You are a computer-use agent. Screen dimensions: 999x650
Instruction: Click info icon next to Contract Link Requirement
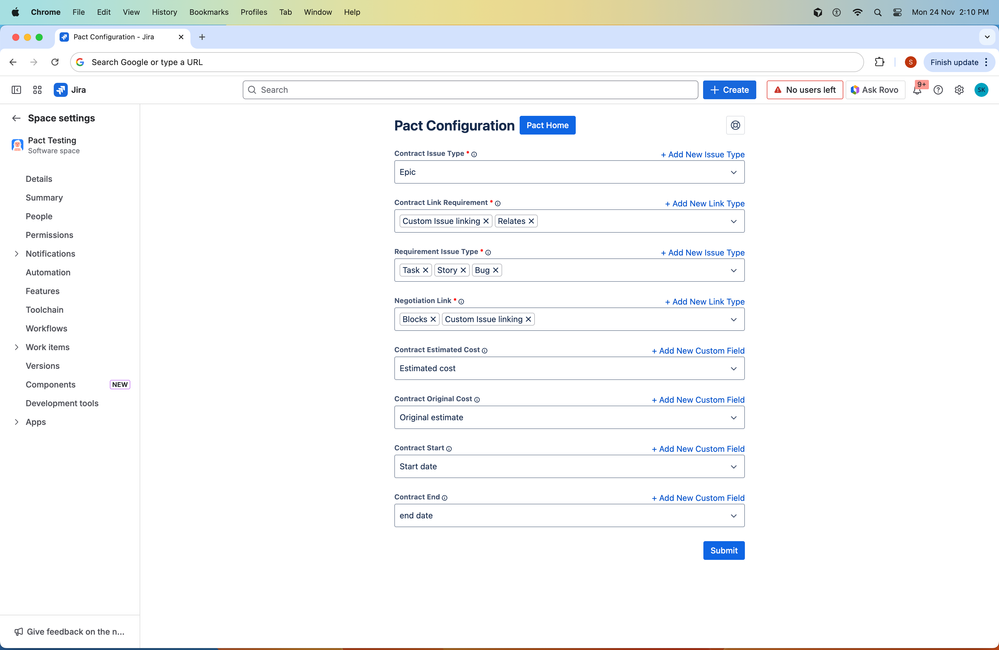coord(498,203)
